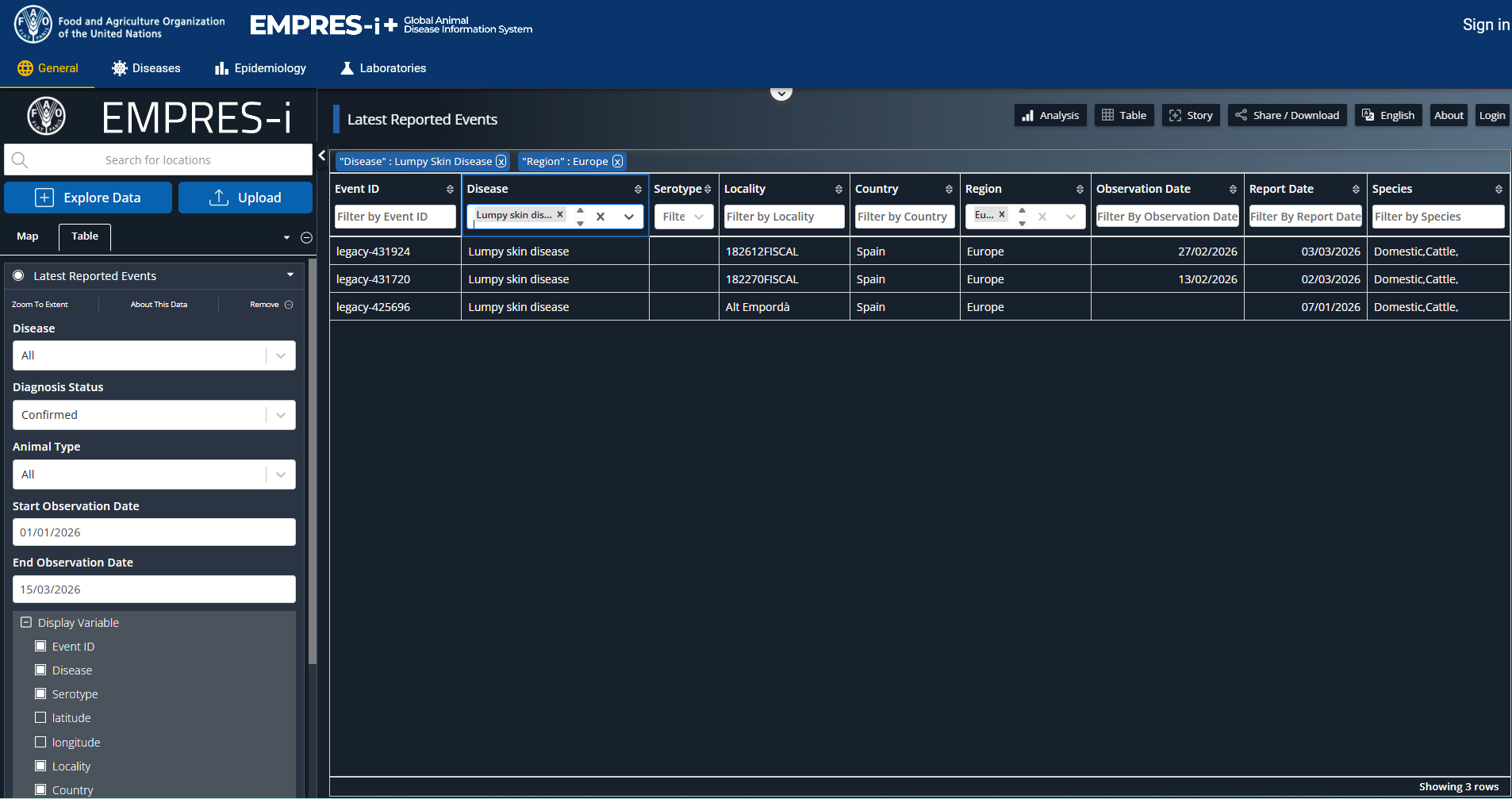Viewport: 1512px width, 799px height.
Task: Click the FAO logo in the header
Action: click(33, 25)
